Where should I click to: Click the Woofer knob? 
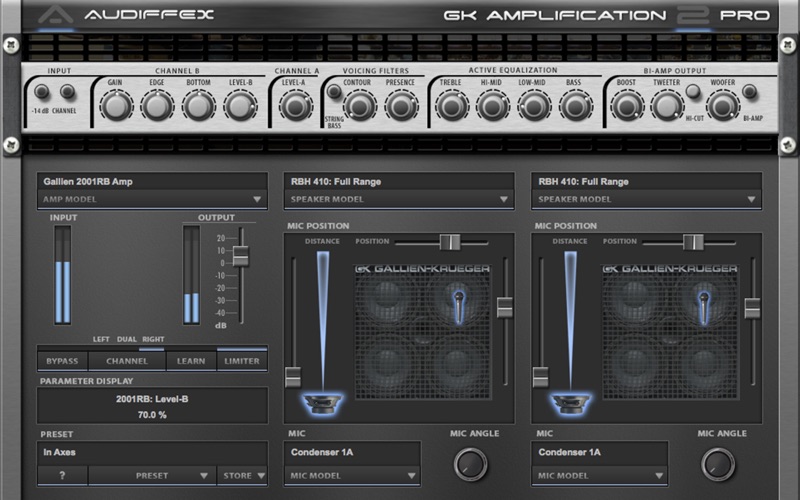tap(722, 106)
